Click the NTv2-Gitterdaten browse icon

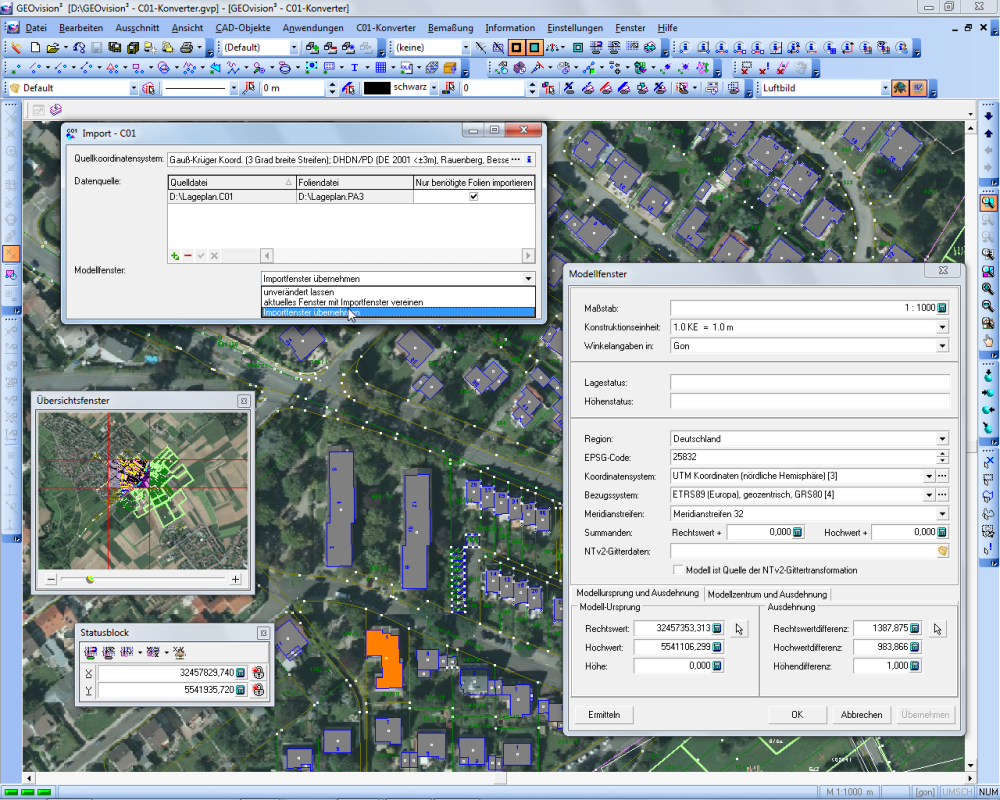(x=942, y=551)
